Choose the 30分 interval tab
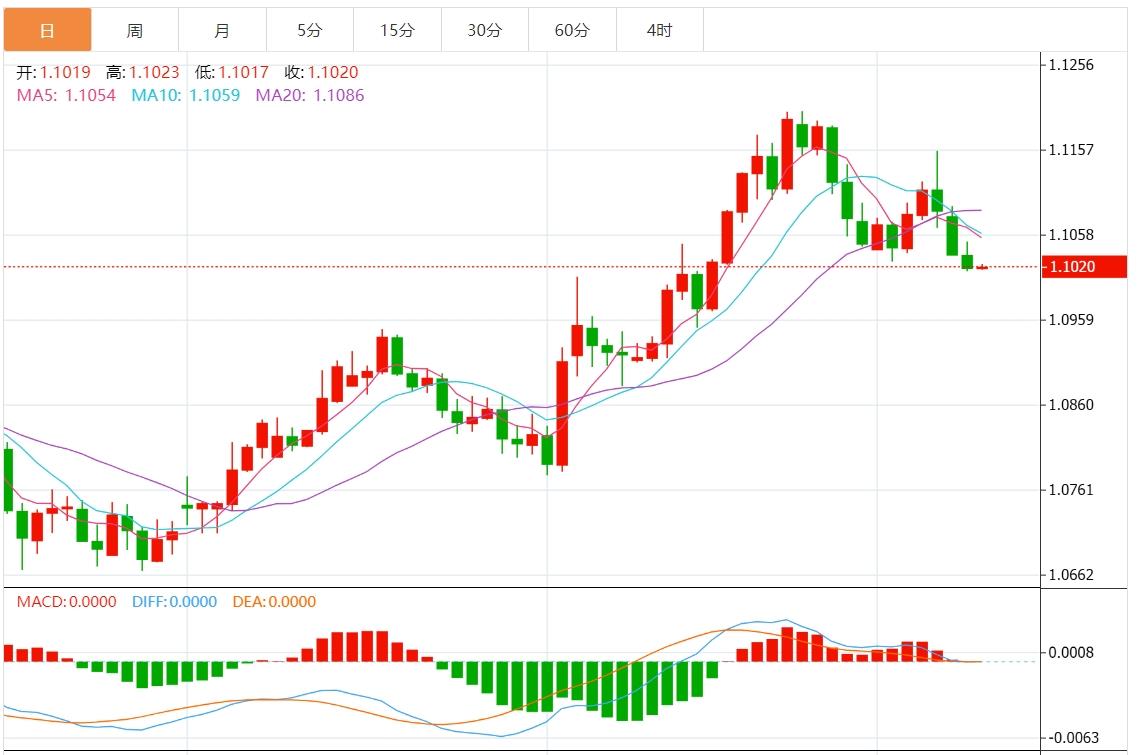Viewport: 1144px width, 755px height. click(485, 30)
